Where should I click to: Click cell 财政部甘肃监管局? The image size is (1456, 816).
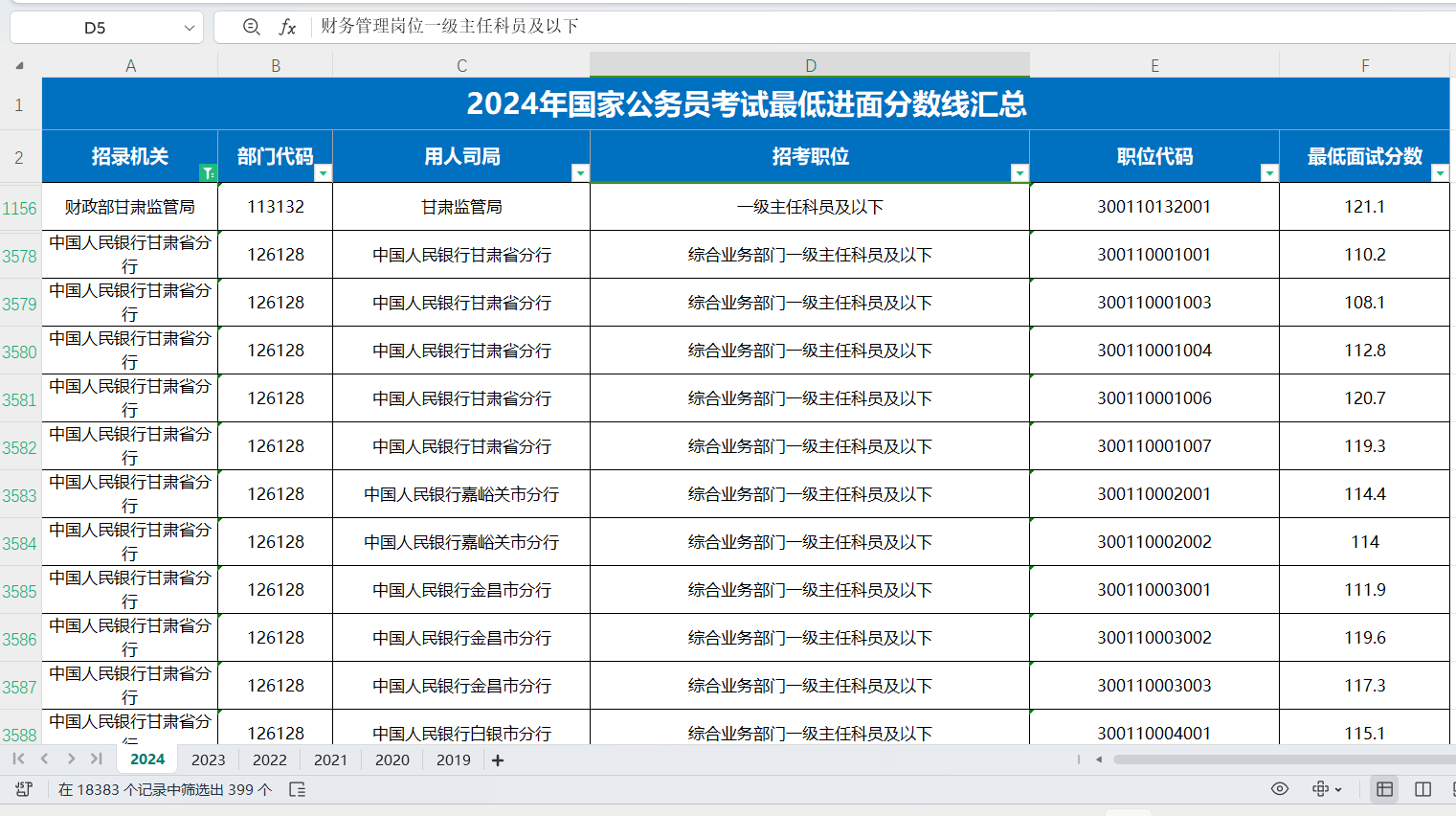point(130,207)
